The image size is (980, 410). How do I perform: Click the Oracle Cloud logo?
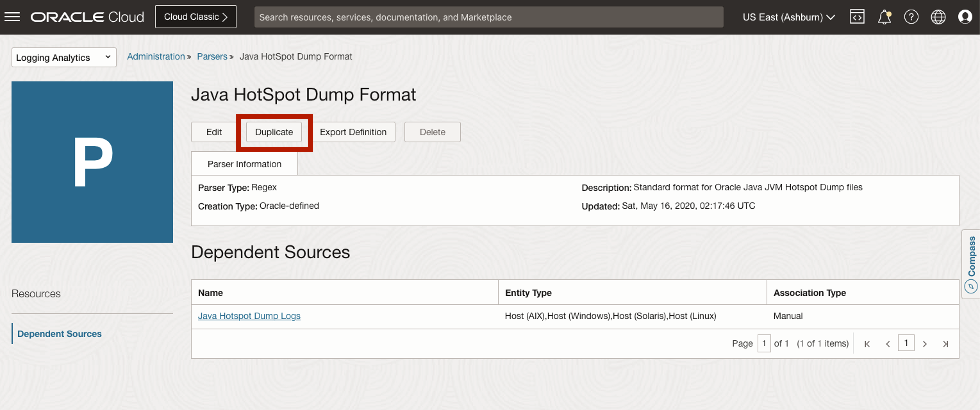(88, 17)
